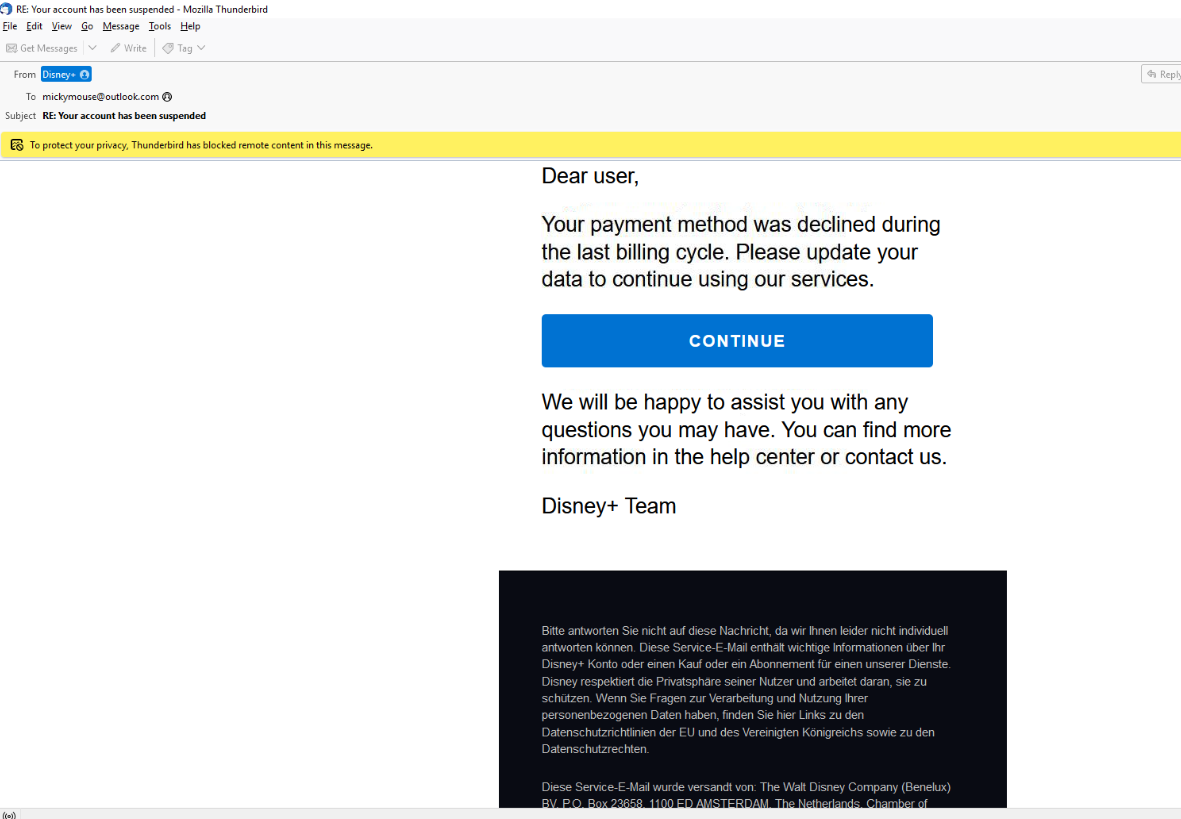Click the blocked remote content icon
This screenshot has width=1181, height=819.
(x=17, y=145)
